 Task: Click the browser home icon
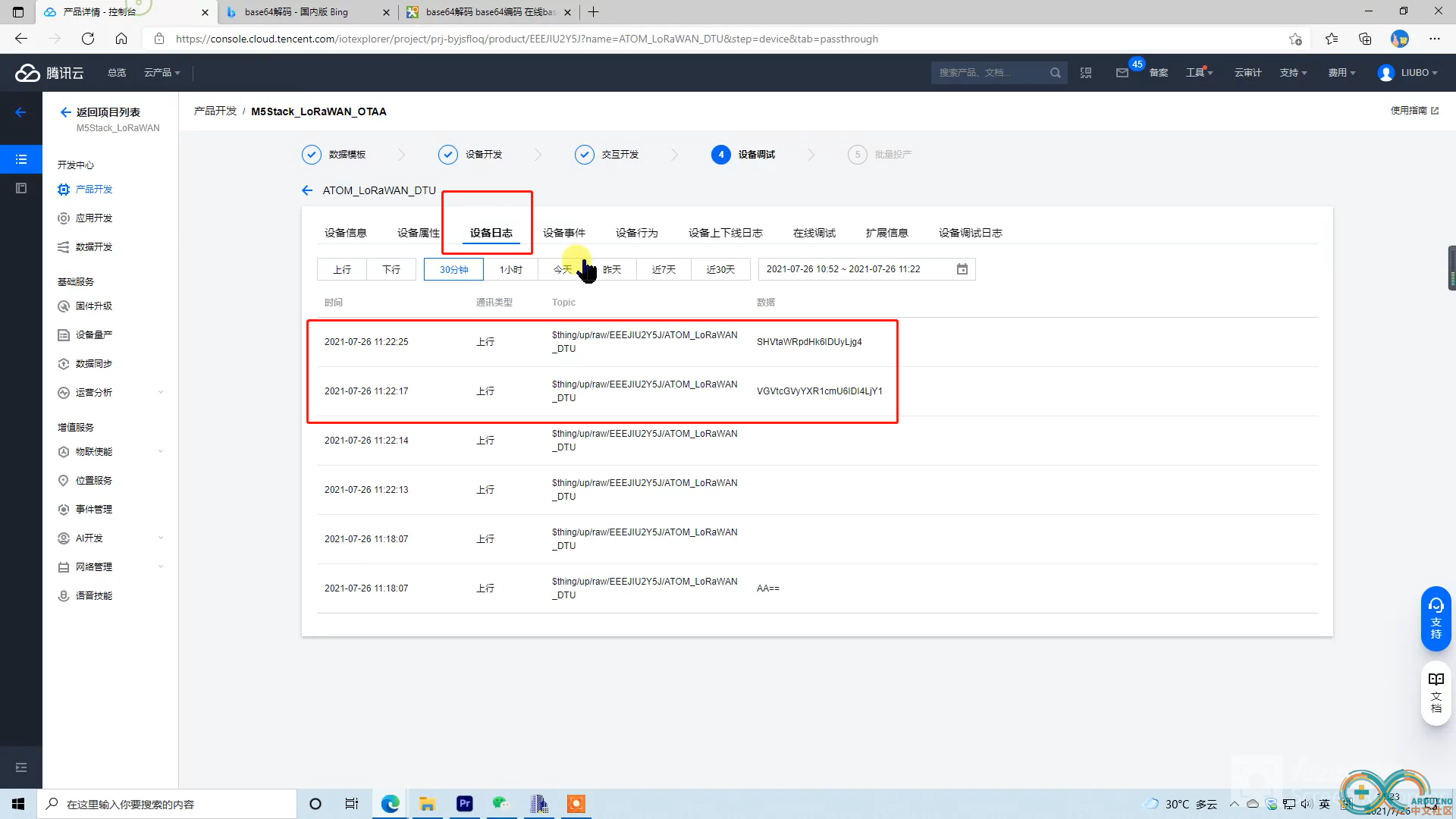tap(121, 39)
